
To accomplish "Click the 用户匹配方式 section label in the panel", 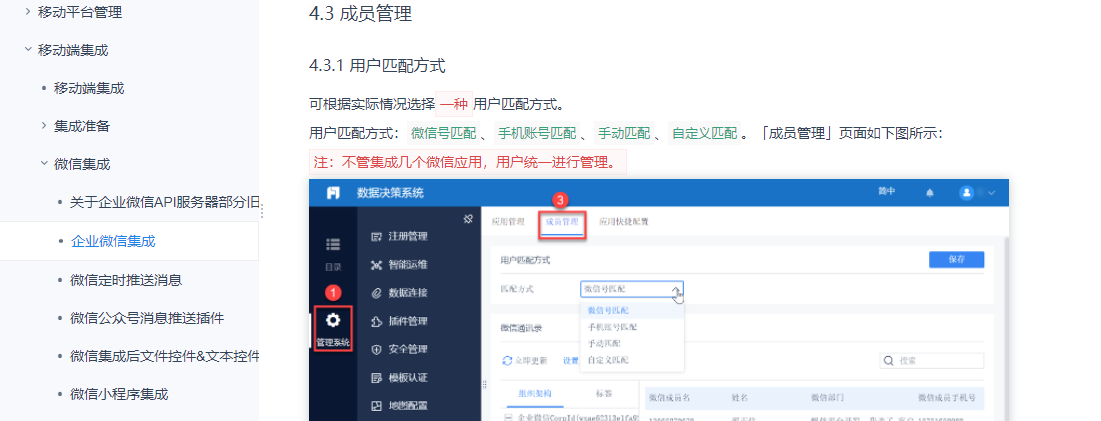I will 525,260.
